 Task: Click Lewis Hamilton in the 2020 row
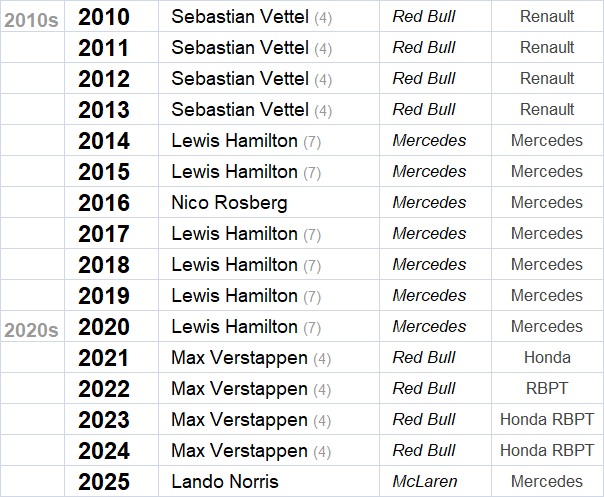[235, 327]
